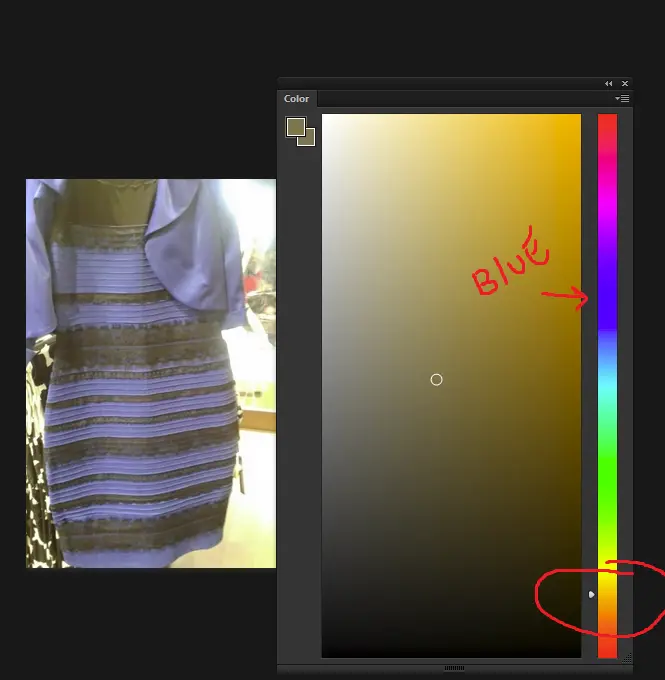Close the Color panel group
The width and height of the screenshot is (665, 680).
(625, 84)
